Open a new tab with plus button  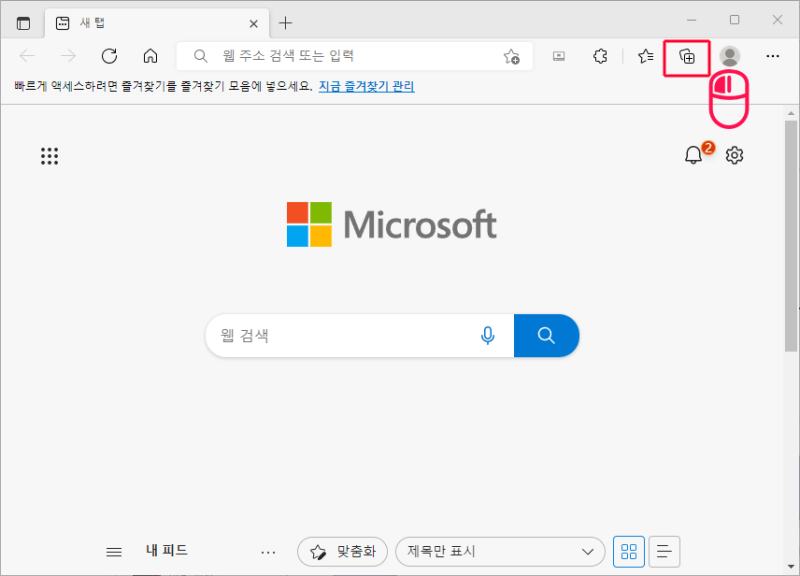286,23
